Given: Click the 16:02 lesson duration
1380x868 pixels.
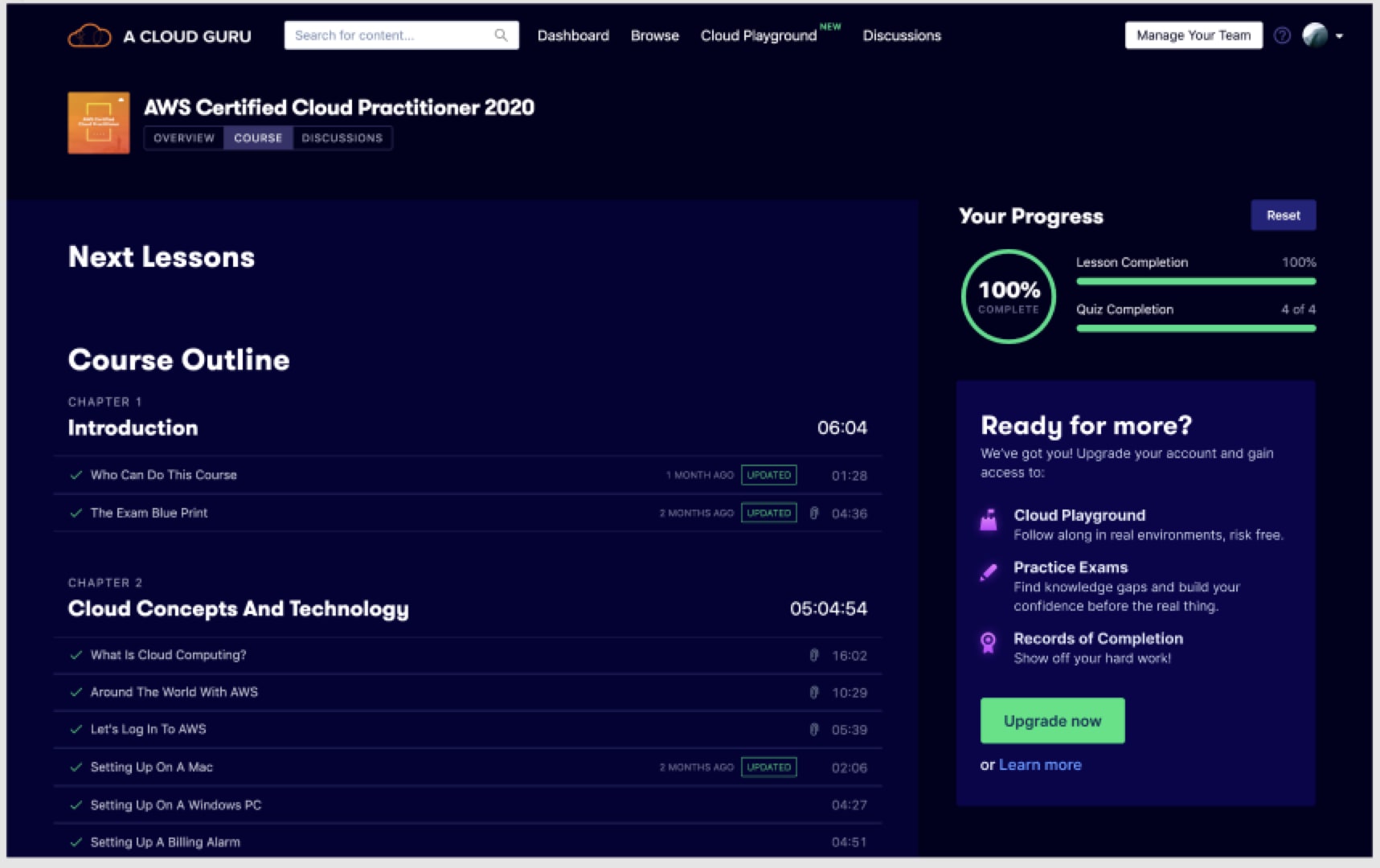Looking at the screenshot, I should [850, 656].
